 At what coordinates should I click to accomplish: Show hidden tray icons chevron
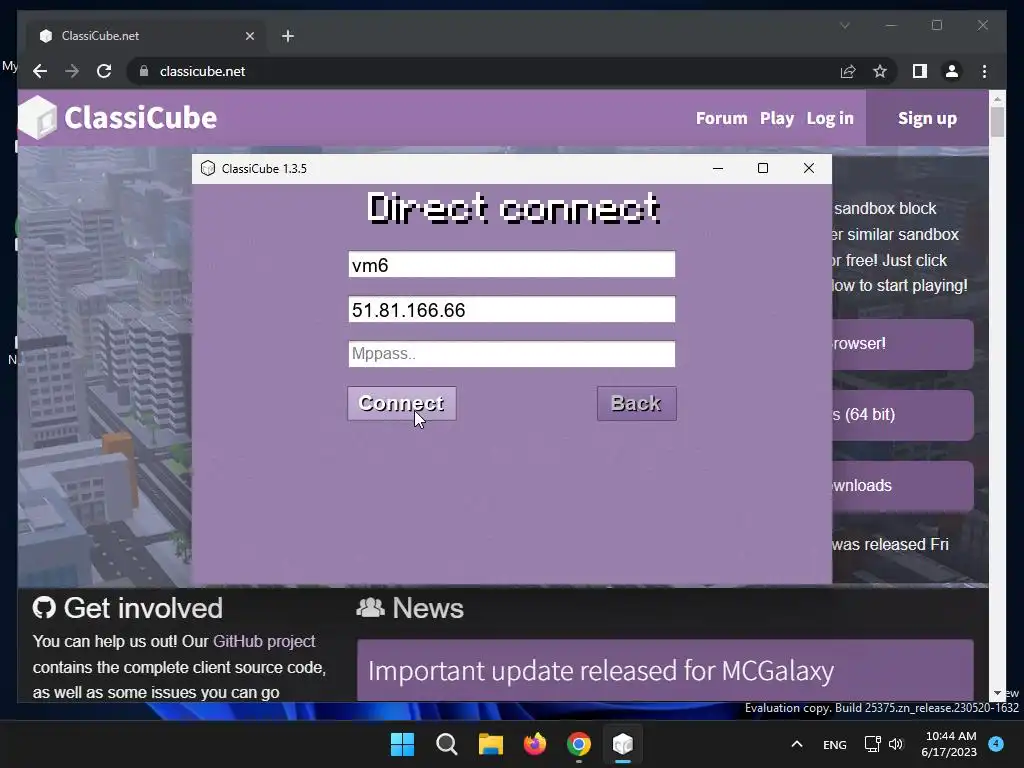(797, 744)
